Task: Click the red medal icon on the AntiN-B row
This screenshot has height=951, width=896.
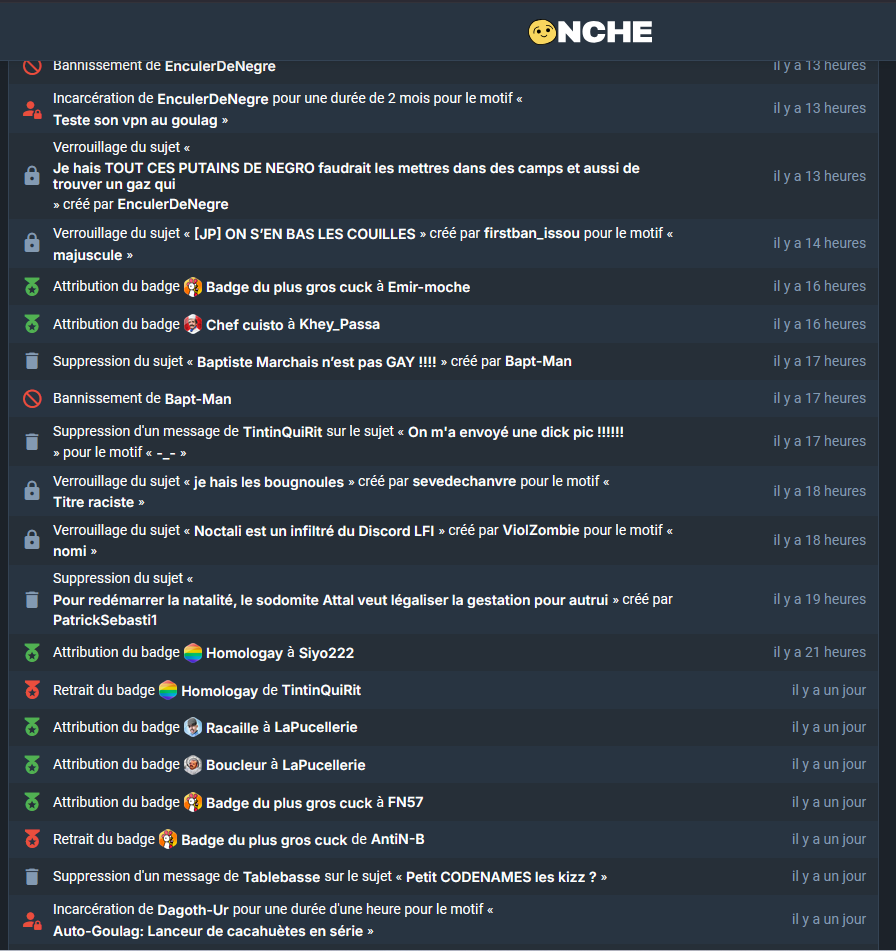Action: point(32,839)
